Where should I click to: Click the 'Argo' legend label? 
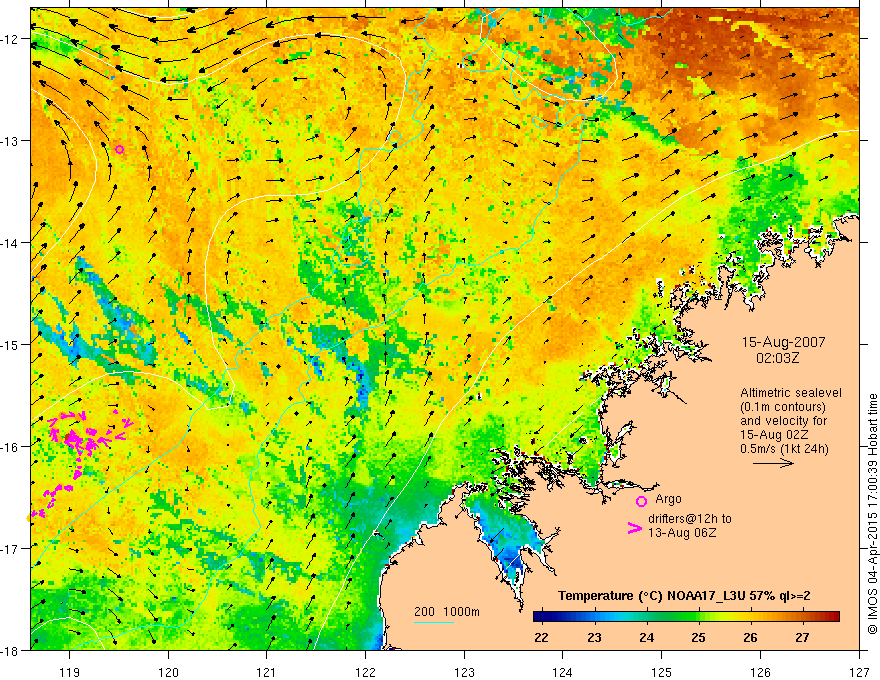click(668, 499)
